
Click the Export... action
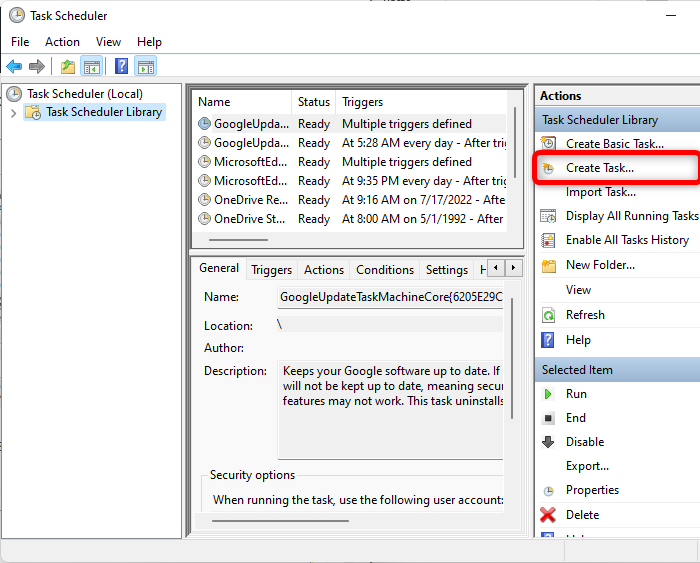click(x=587, y=466)
